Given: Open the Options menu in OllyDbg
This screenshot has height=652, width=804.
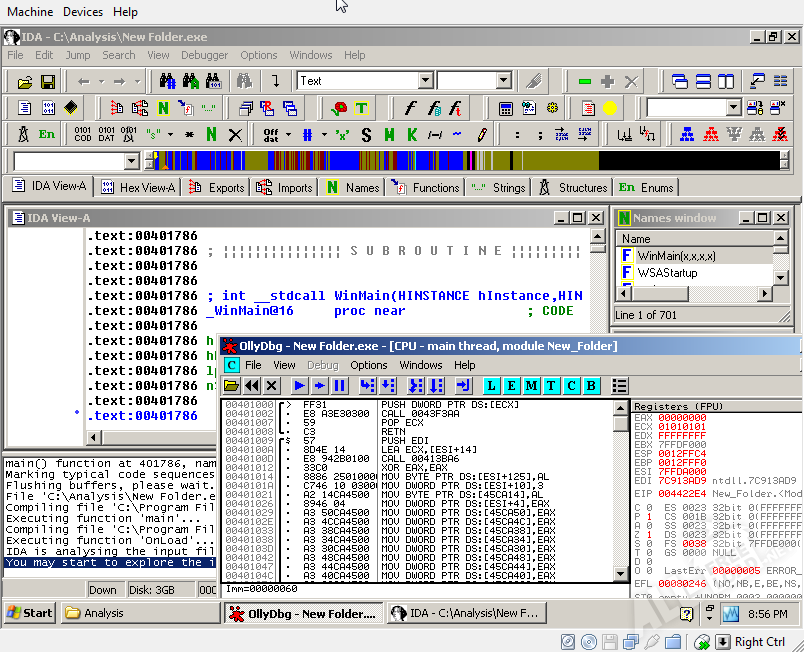Looking at the screenshot, I should point(368,365).
